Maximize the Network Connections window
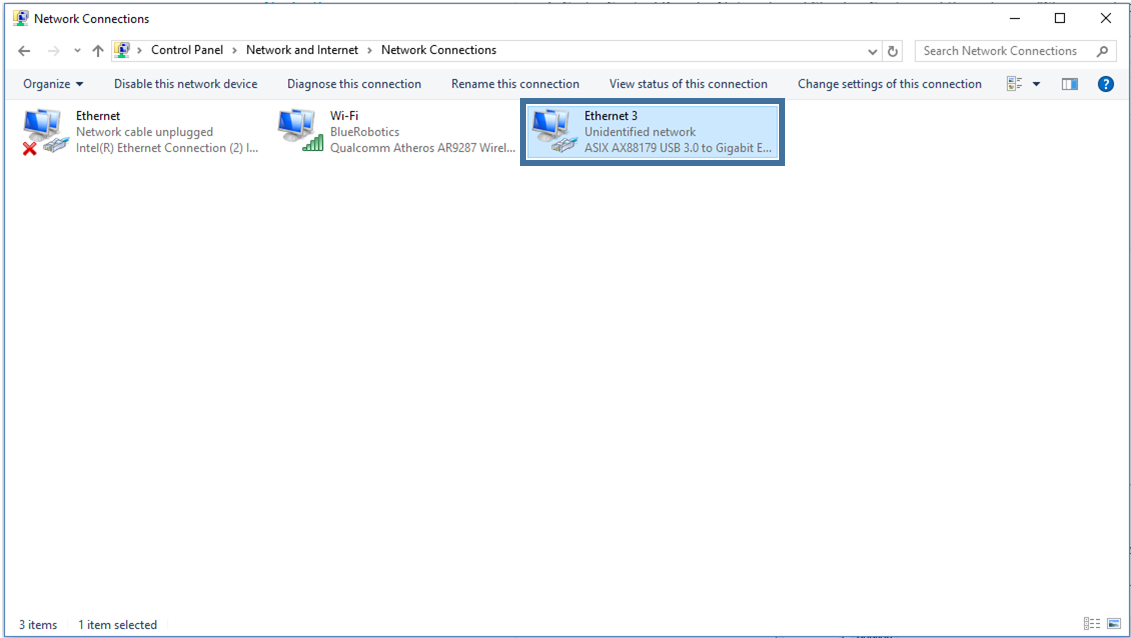This screenshot has width=1131, height=638. coord(1060,18)
